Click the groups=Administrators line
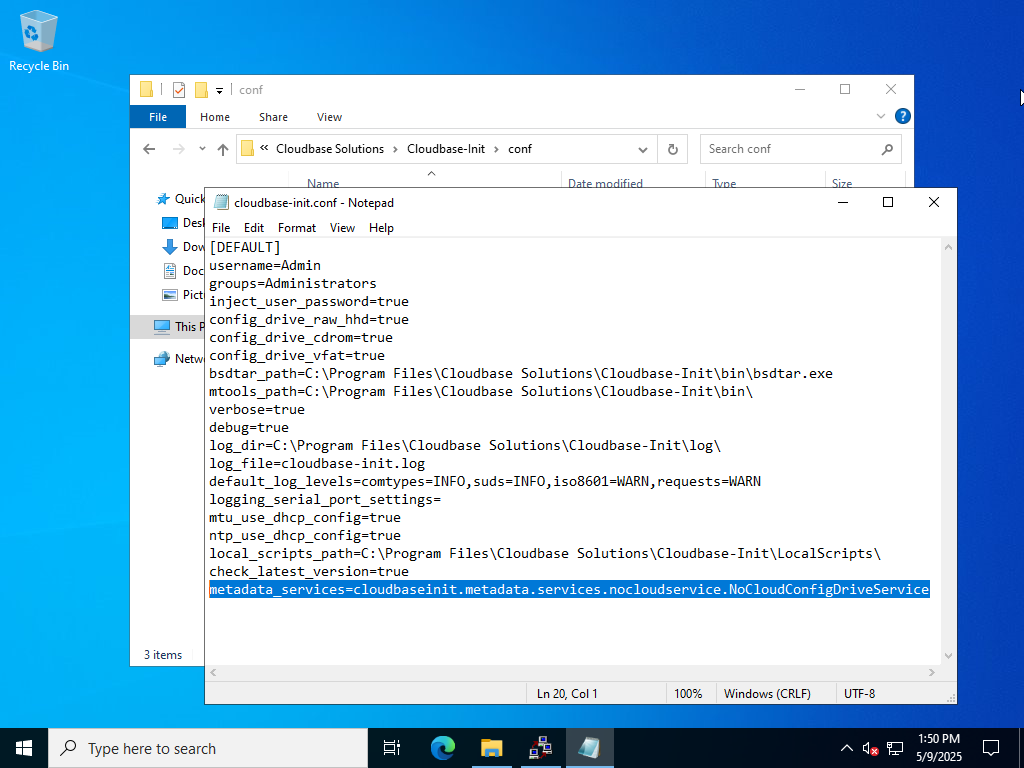The image size is (1024, 768). point(293,283)
